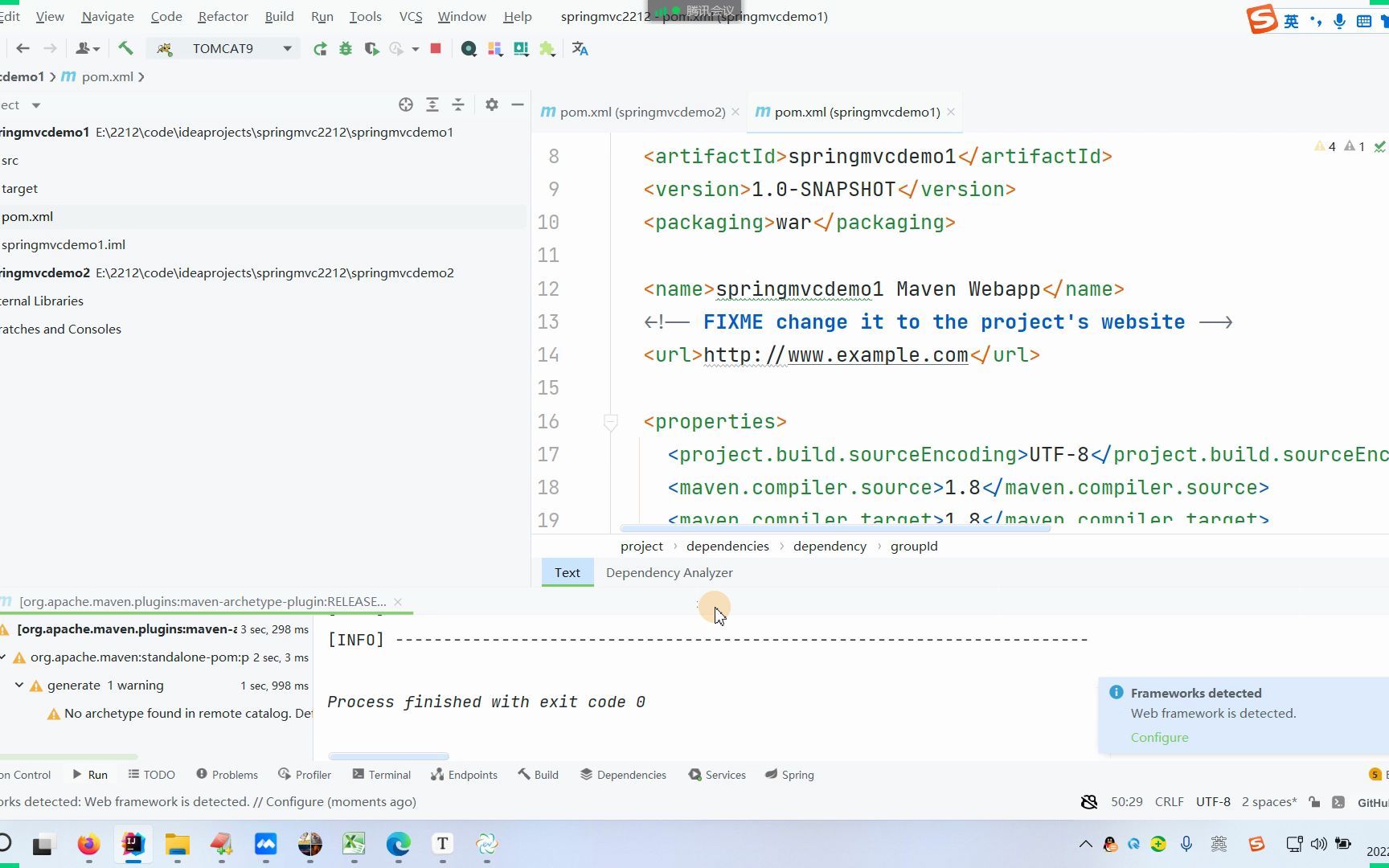
Task: Open the user profile dropdown in toolbar
Action: click(88, 49)
